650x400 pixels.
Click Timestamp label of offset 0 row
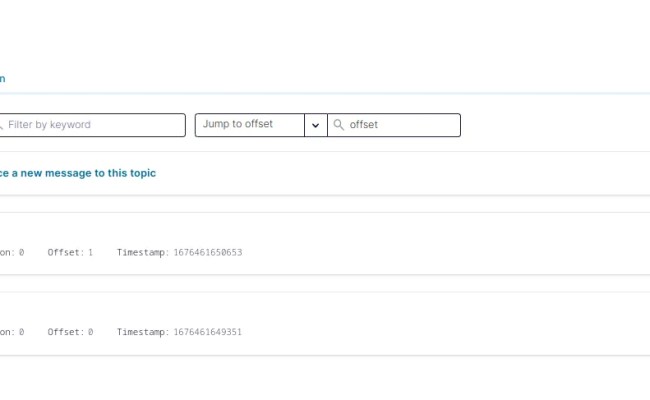(143, 332)
